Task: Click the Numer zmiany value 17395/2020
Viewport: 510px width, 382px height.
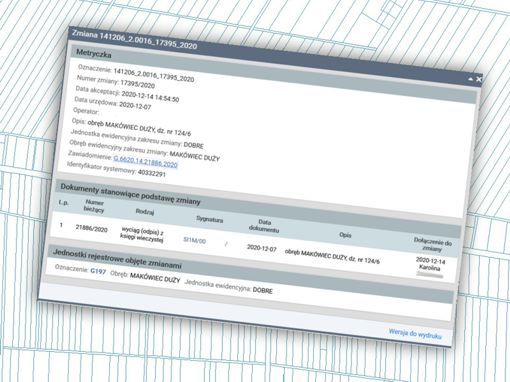Action: 138,83
